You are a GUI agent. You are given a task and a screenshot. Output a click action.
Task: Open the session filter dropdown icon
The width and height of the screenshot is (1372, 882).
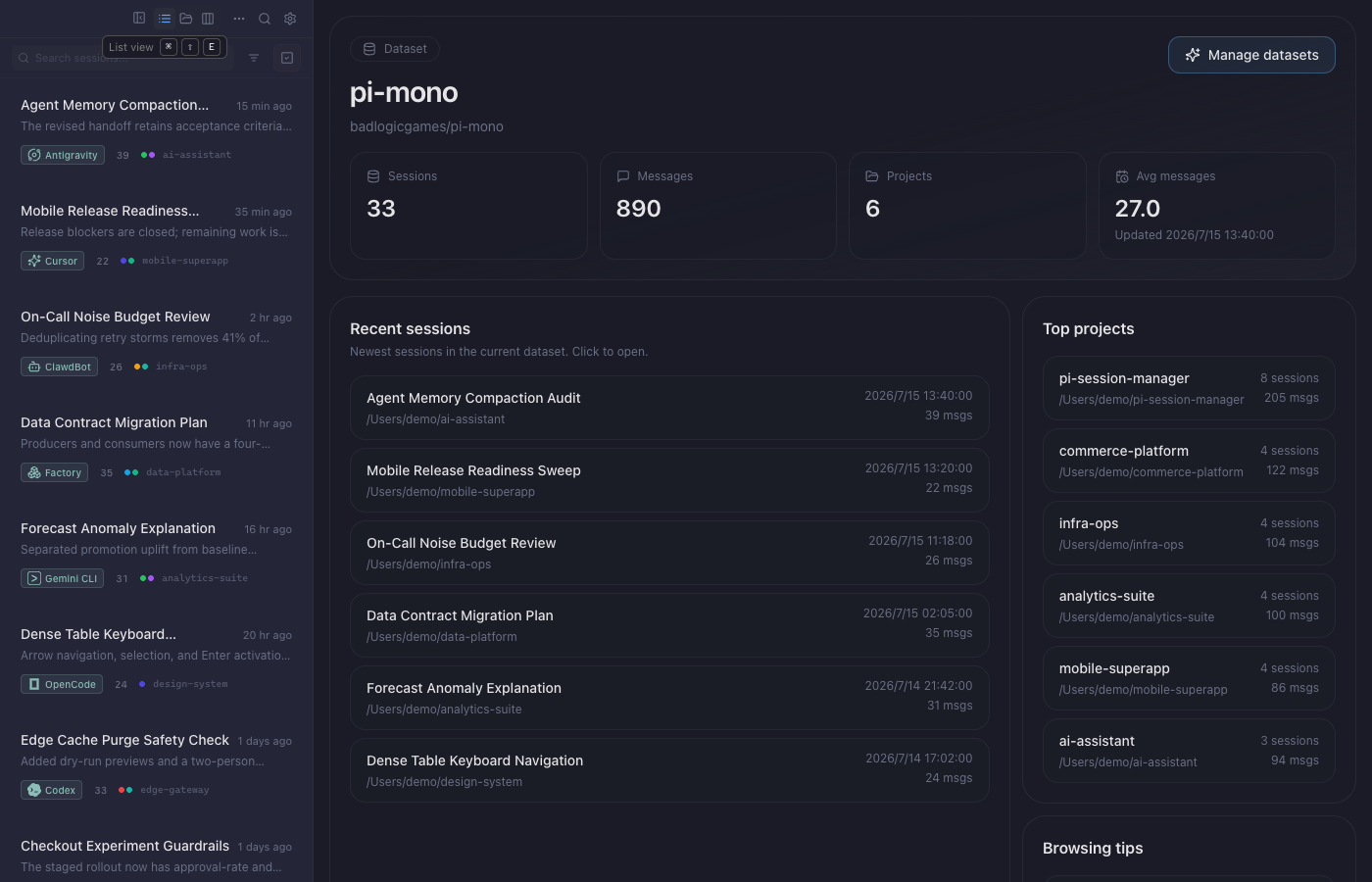tap(254, 58)
